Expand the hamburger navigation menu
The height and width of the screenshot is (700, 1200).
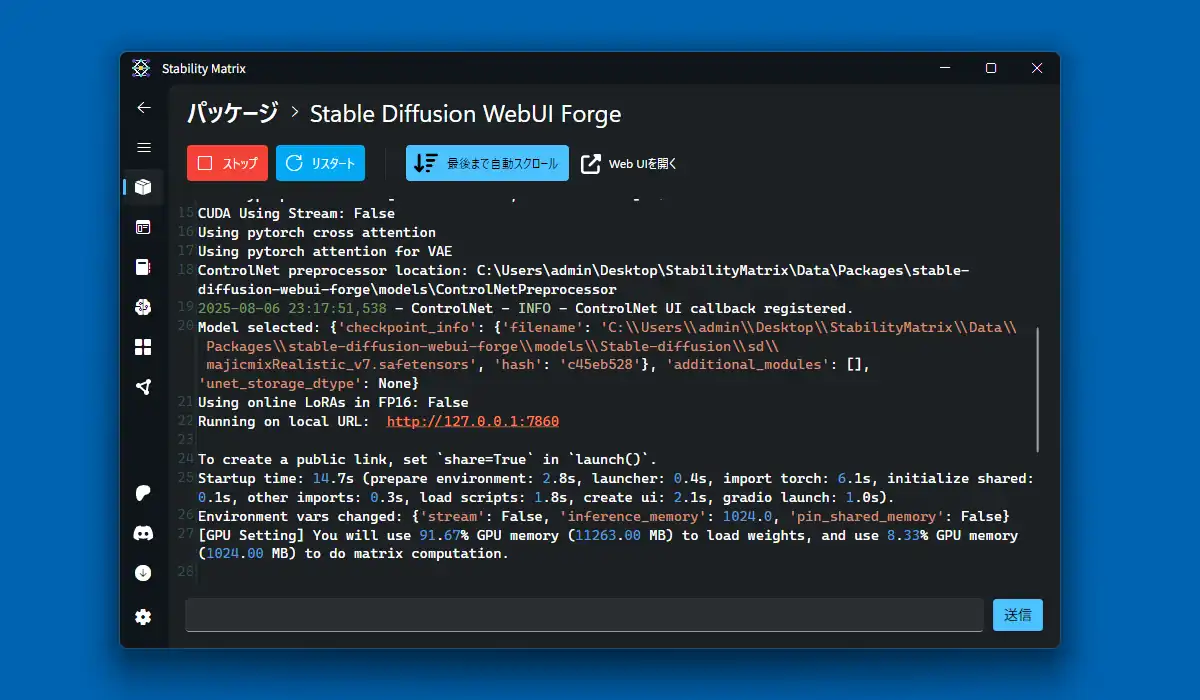point(144,148)
